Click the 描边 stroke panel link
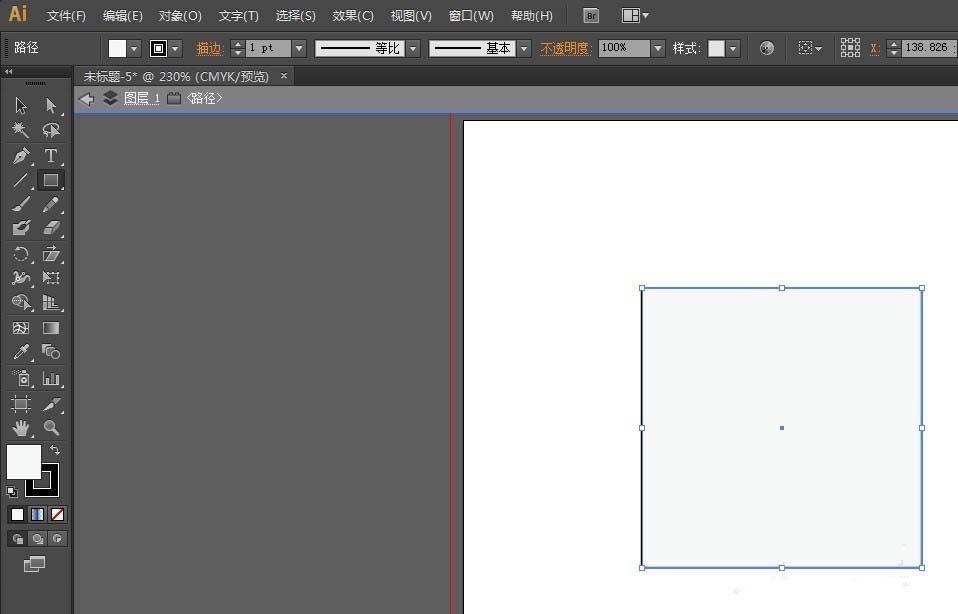Image resolution: width=958 pixels, height=614 pixels. click(x=209, y=48)
